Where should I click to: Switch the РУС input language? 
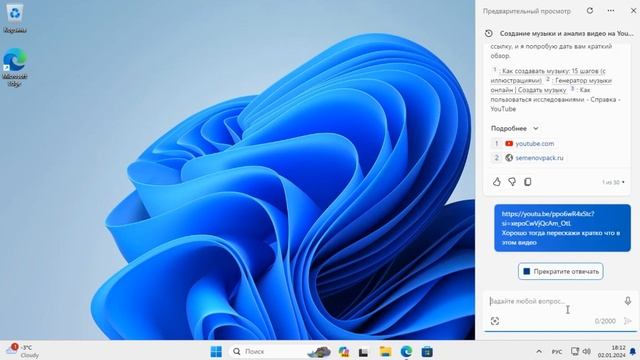click(557, 352)
